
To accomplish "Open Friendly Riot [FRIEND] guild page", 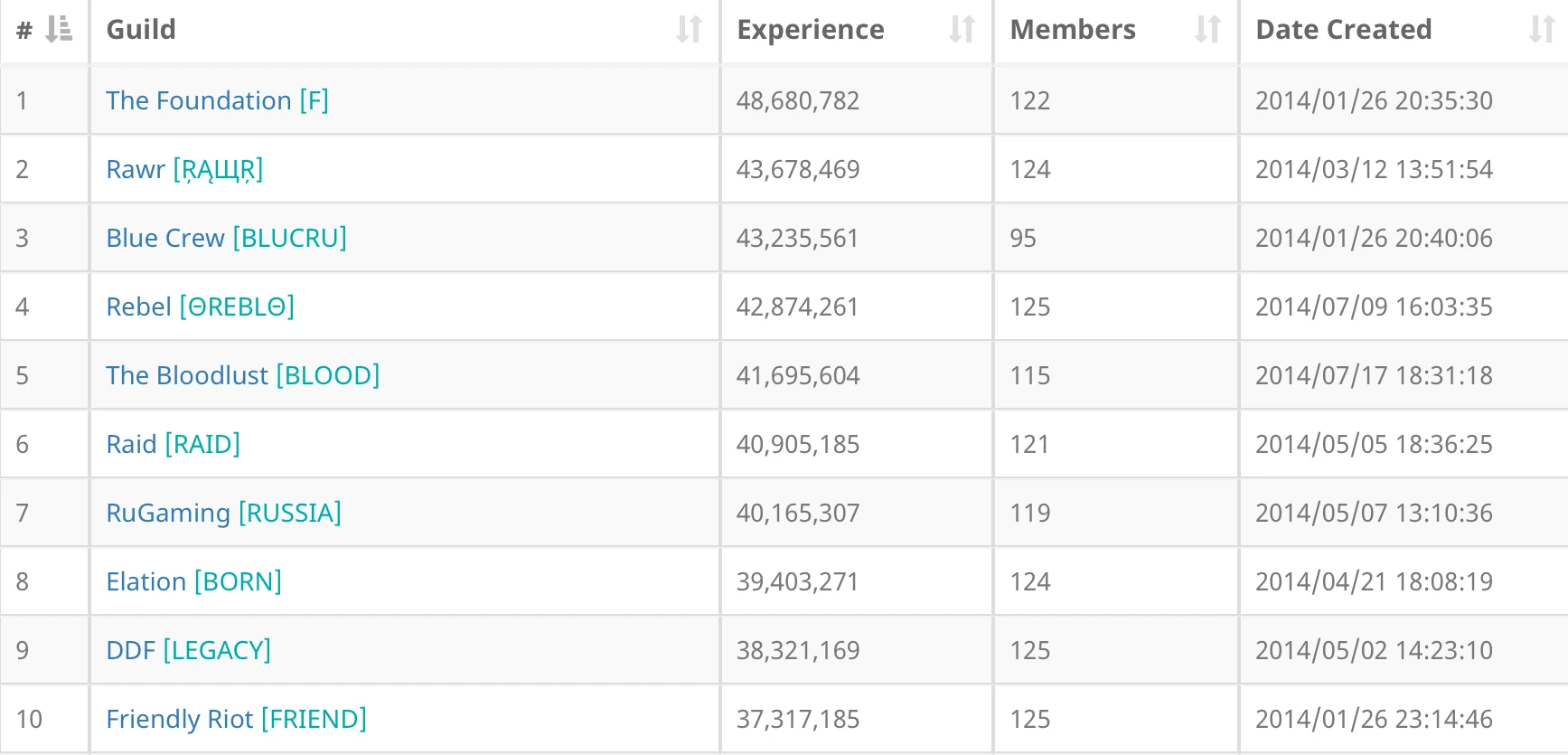I will click(236, 719).
